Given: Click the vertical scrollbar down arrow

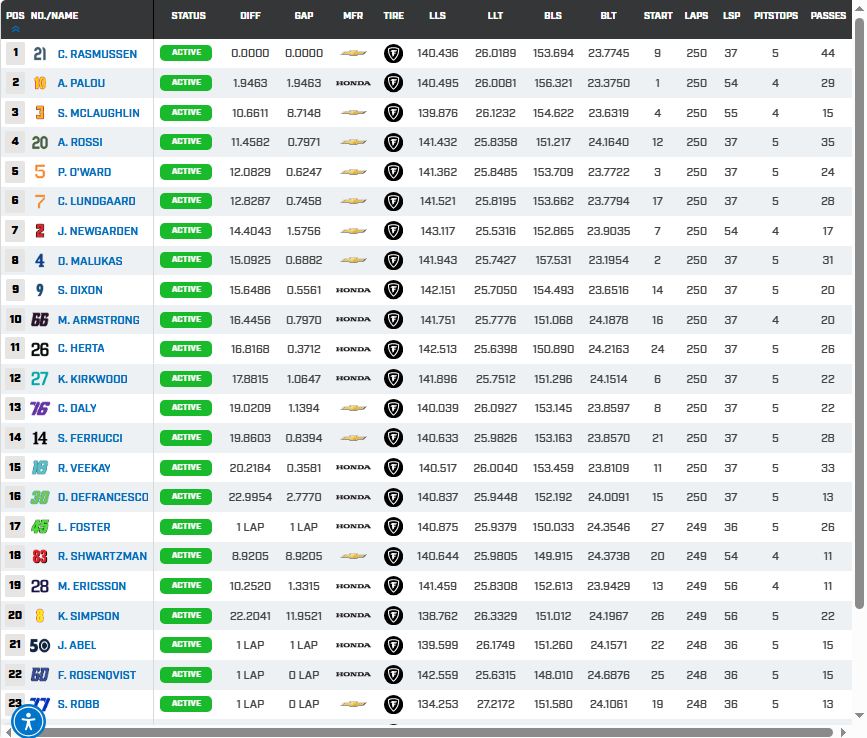Looking at the screenshot, I should 859,715.
